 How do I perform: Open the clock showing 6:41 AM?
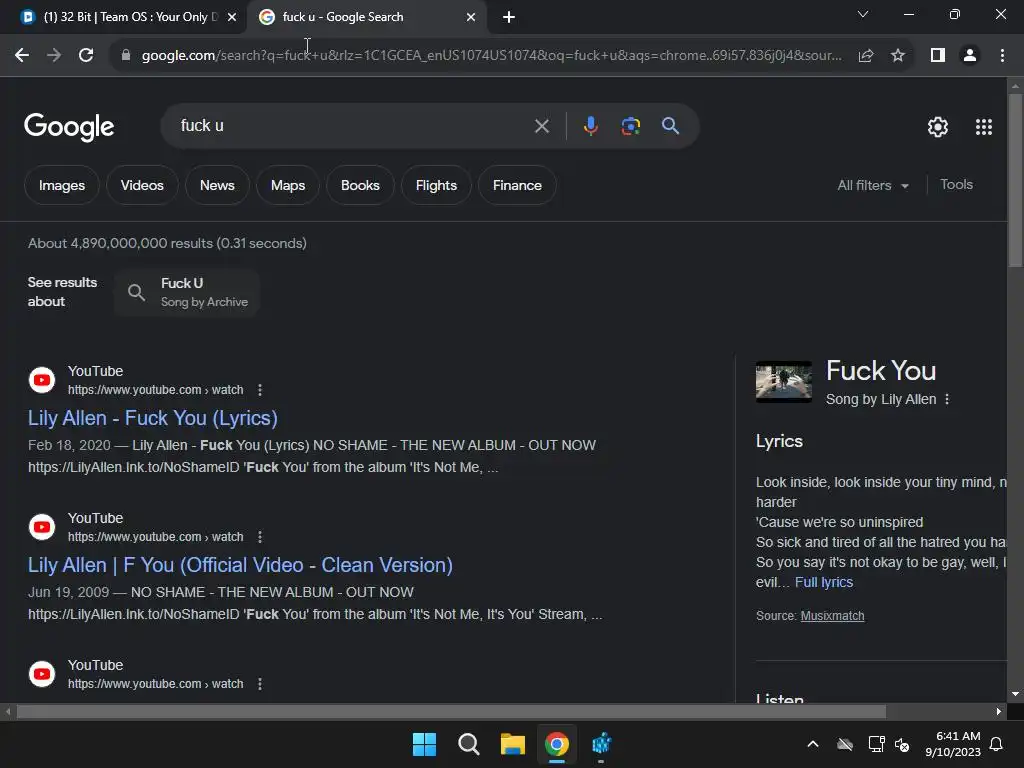click(953, 744)
